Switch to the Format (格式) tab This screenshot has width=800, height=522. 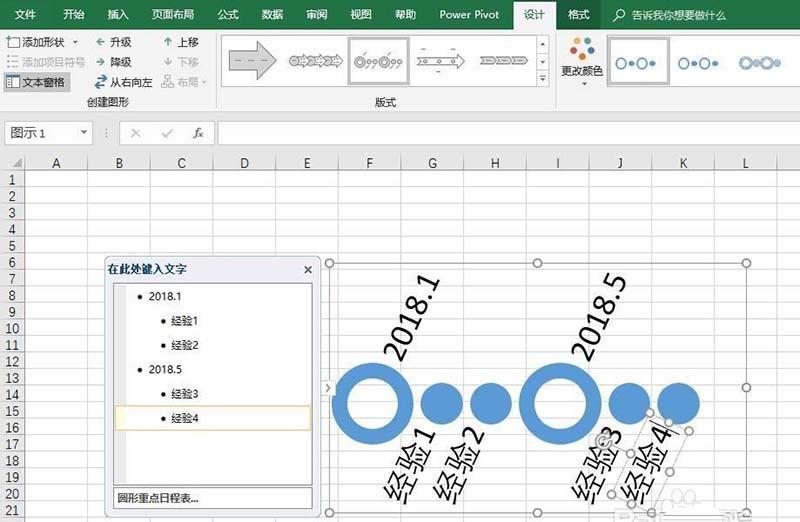pyautogui.click(x=579, y=15)
